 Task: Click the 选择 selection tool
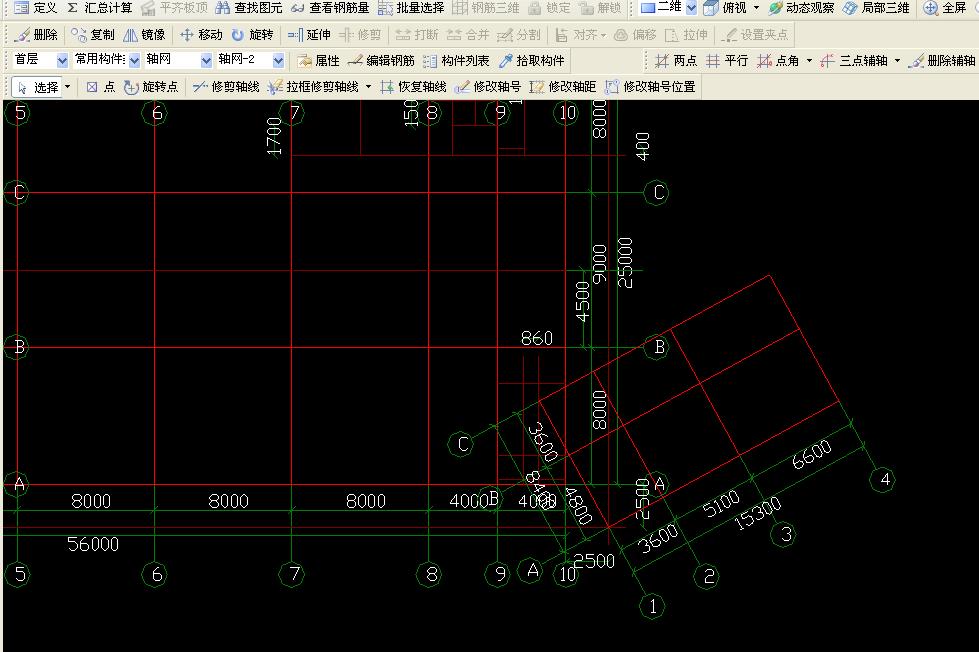(x=37, y=87)
